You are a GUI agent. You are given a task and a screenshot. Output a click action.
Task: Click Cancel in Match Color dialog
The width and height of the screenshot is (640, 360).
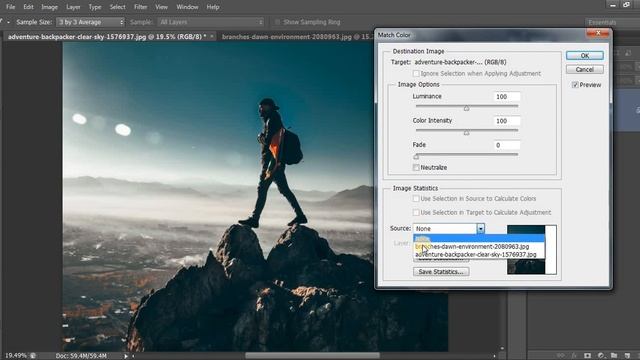click(x=584, y=69)
